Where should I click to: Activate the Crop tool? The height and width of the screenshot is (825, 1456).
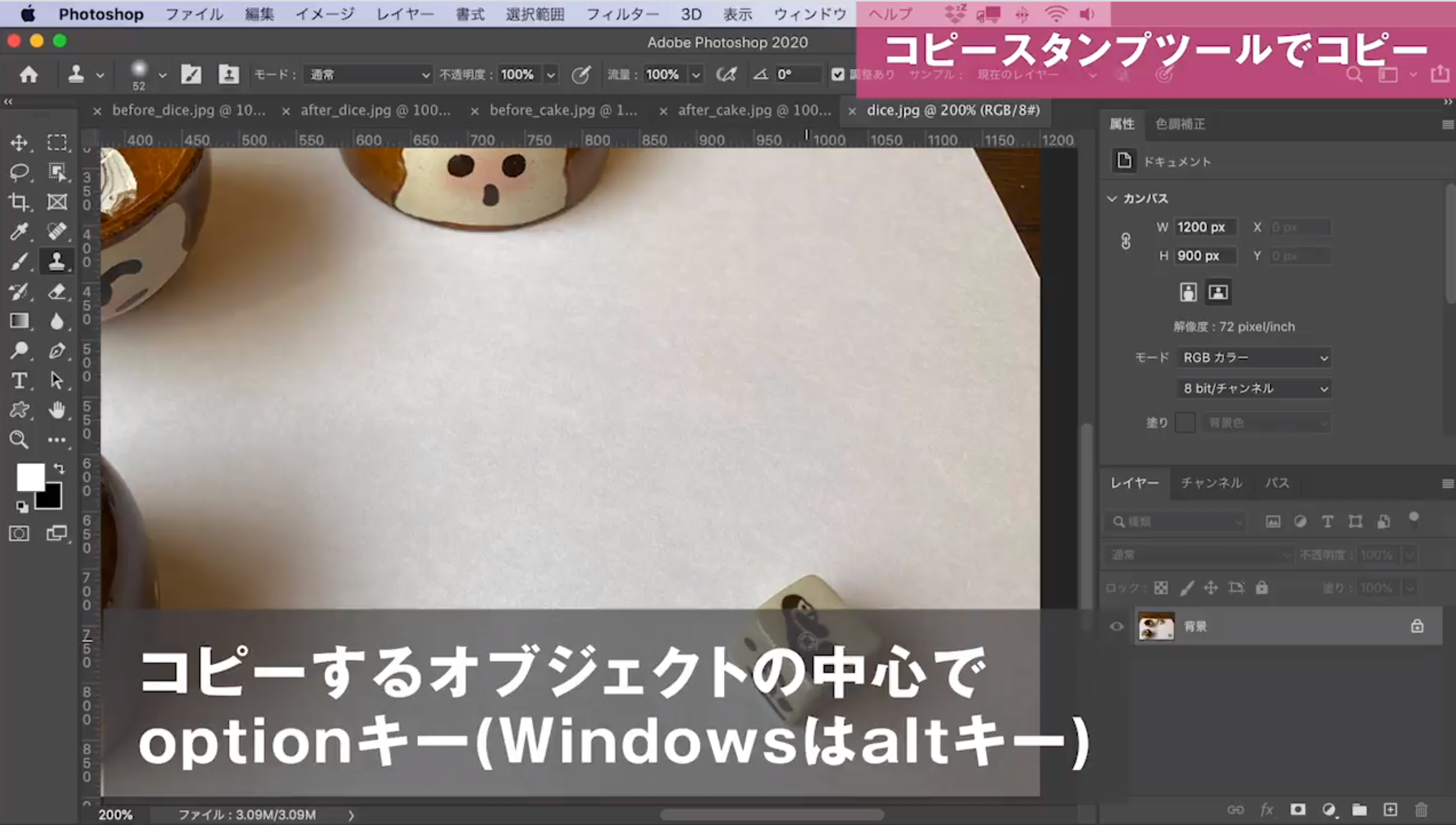tap(19, 202)
